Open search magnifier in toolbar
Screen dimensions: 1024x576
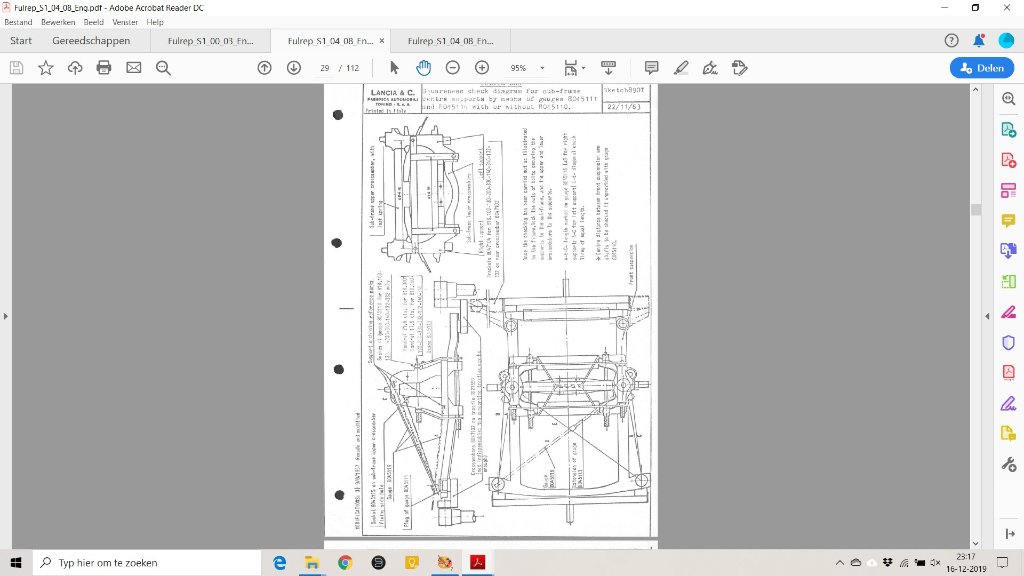point(163,68)
